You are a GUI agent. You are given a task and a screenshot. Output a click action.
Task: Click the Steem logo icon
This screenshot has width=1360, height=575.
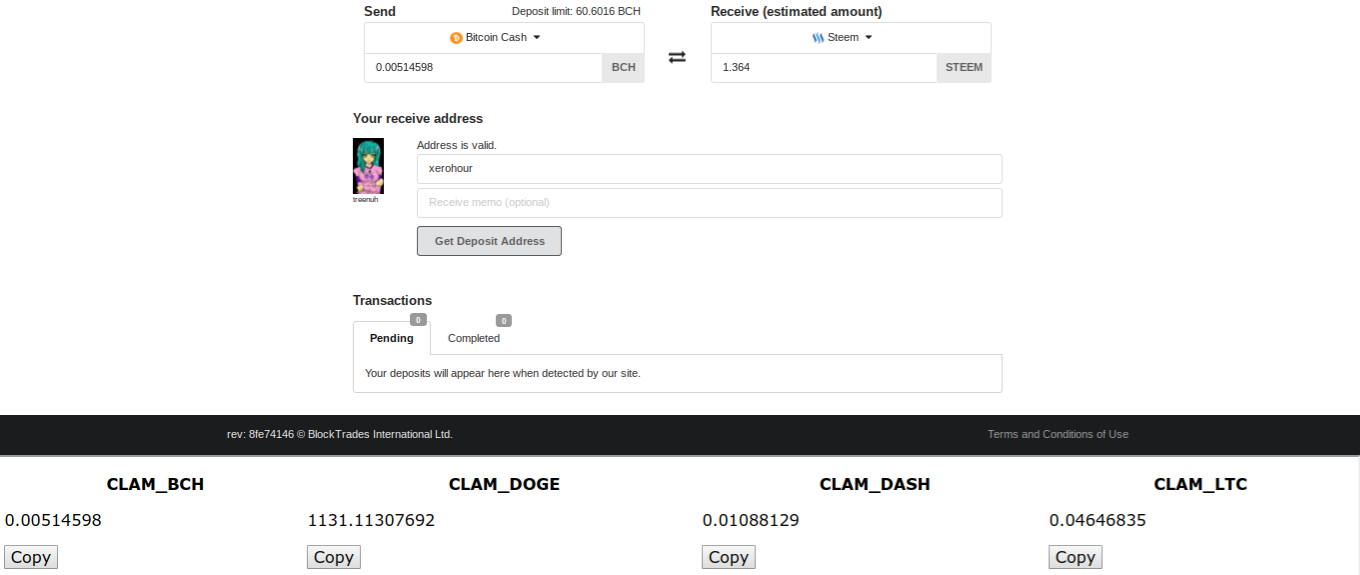point(818,38)
